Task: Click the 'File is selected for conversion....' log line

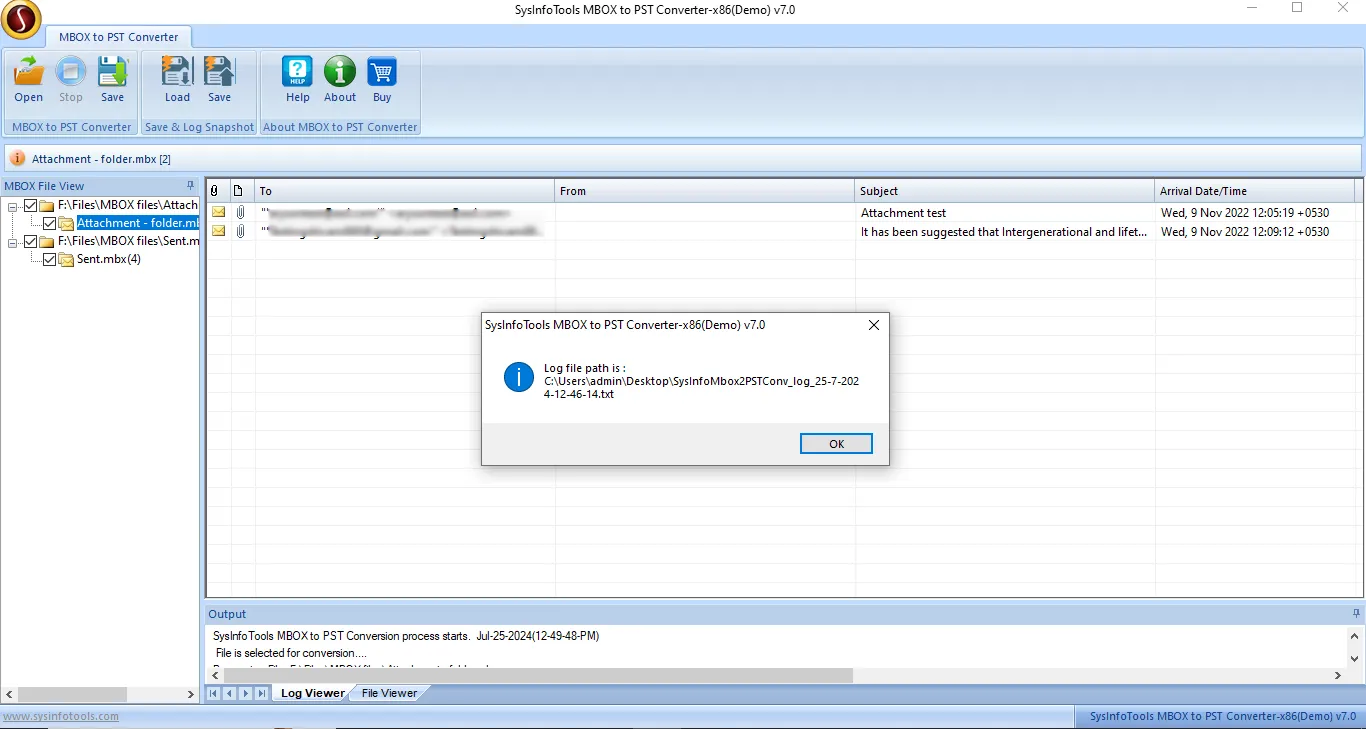Action: coord(292,653)
